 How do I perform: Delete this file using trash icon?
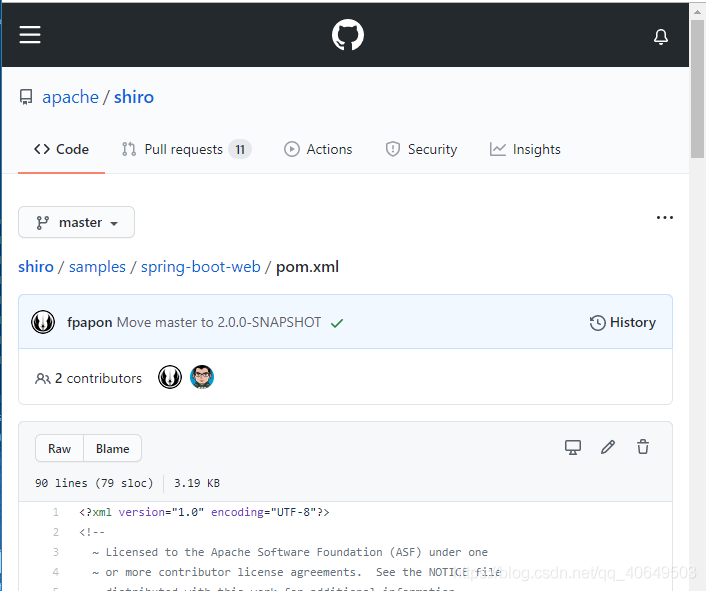[x=643, y=447]
